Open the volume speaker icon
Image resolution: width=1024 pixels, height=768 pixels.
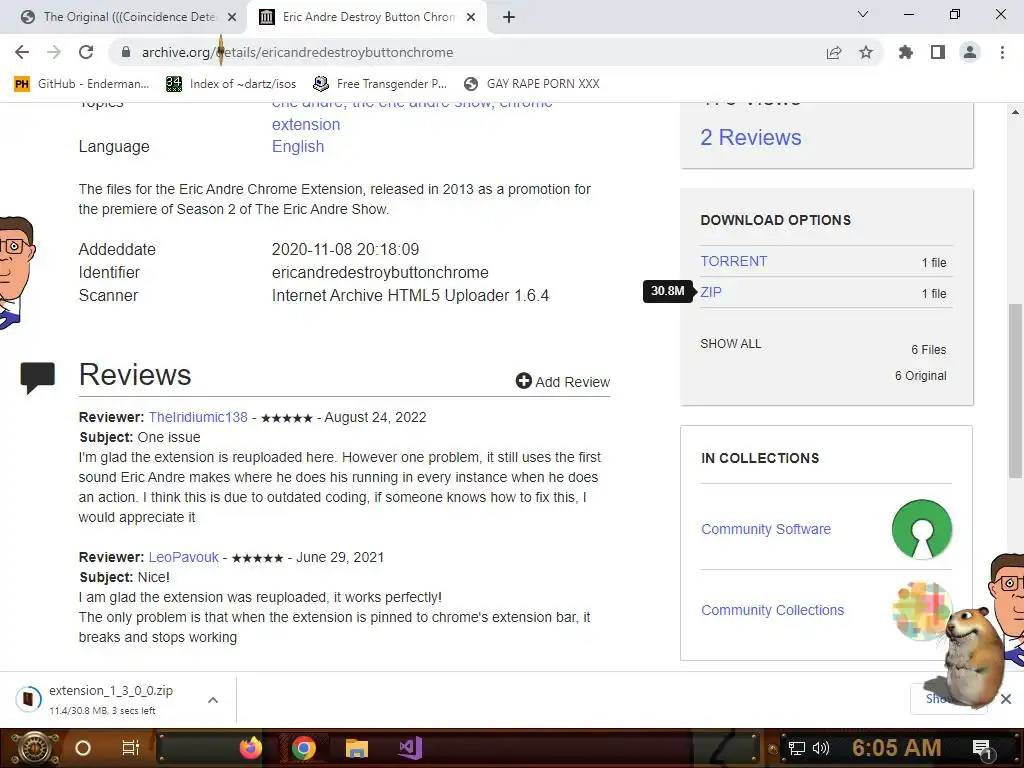coord(821,748)
